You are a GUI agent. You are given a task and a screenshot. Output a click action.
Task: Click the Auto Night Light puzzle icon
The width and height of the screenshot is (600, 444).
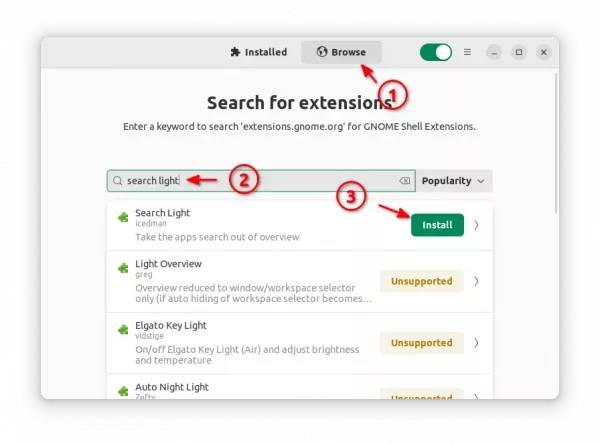[123, 391]
